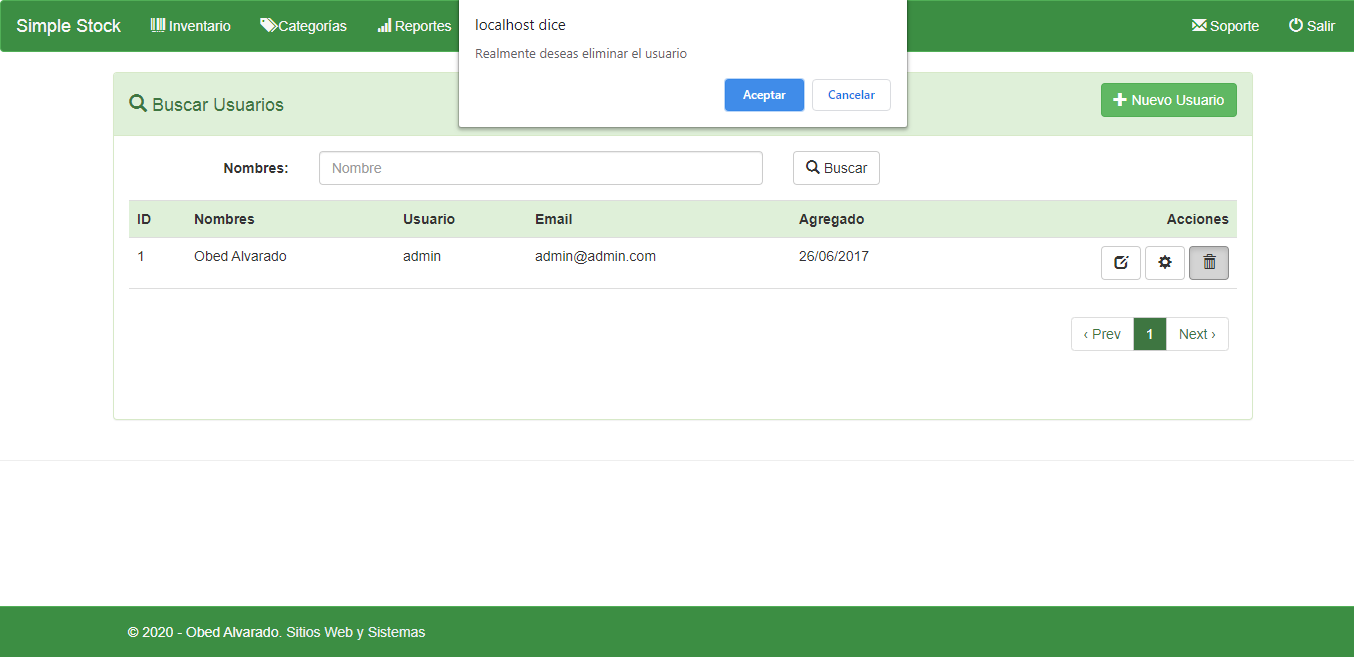
Task: Click the trash icon to delete user admin
Action: (1209, 263)
